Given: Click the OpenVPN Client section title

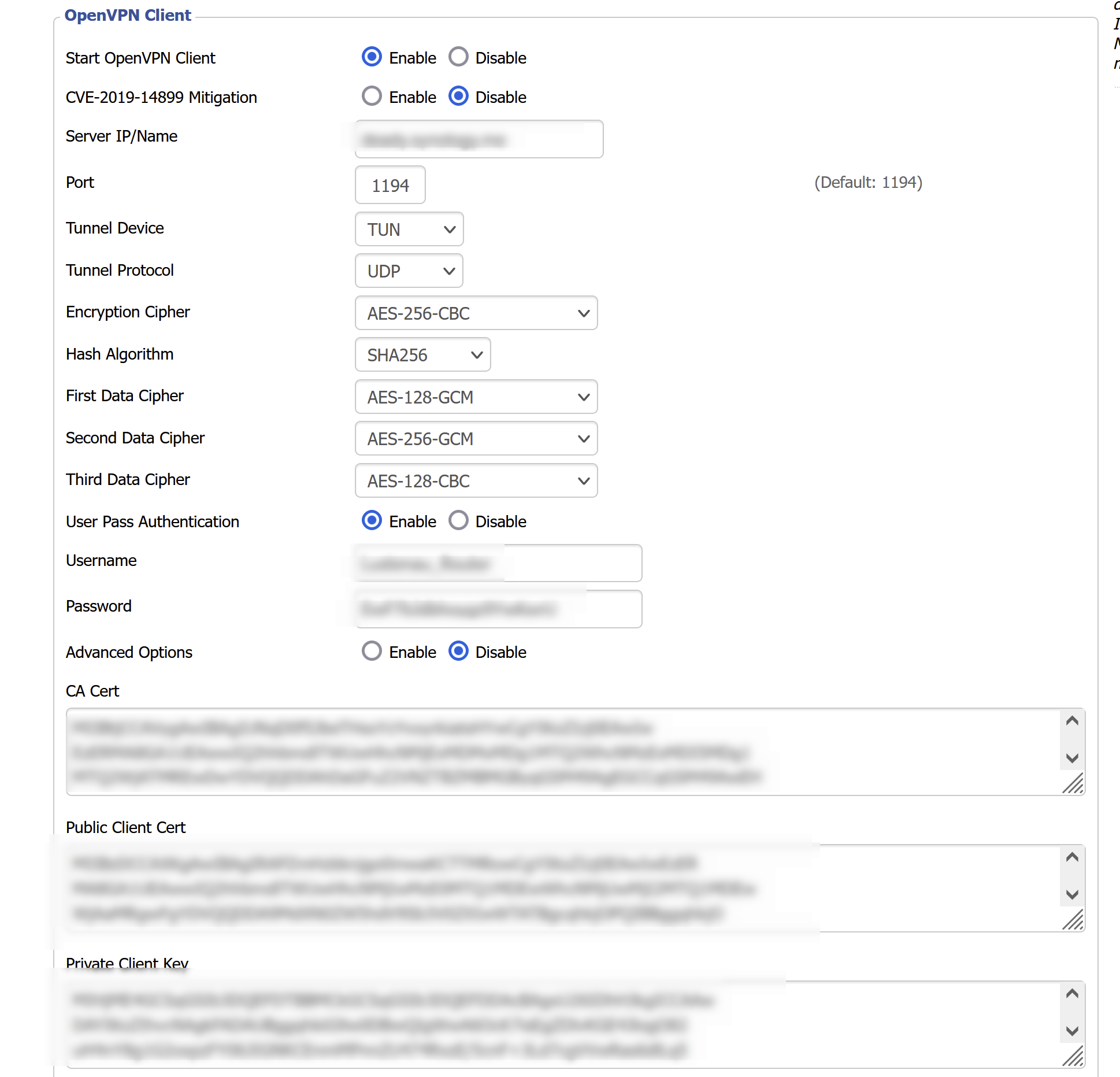Looking at the screenshot, I should pyautogui.click(x=128, y=15).
